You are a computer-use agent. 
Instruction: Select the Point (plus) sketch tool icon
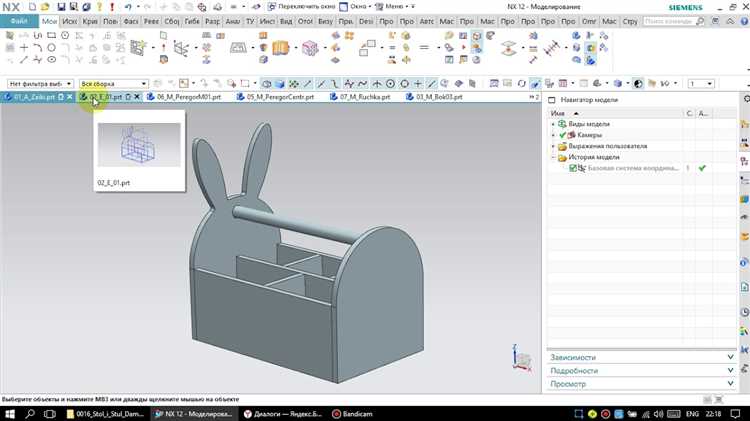[x=24, y=47]
